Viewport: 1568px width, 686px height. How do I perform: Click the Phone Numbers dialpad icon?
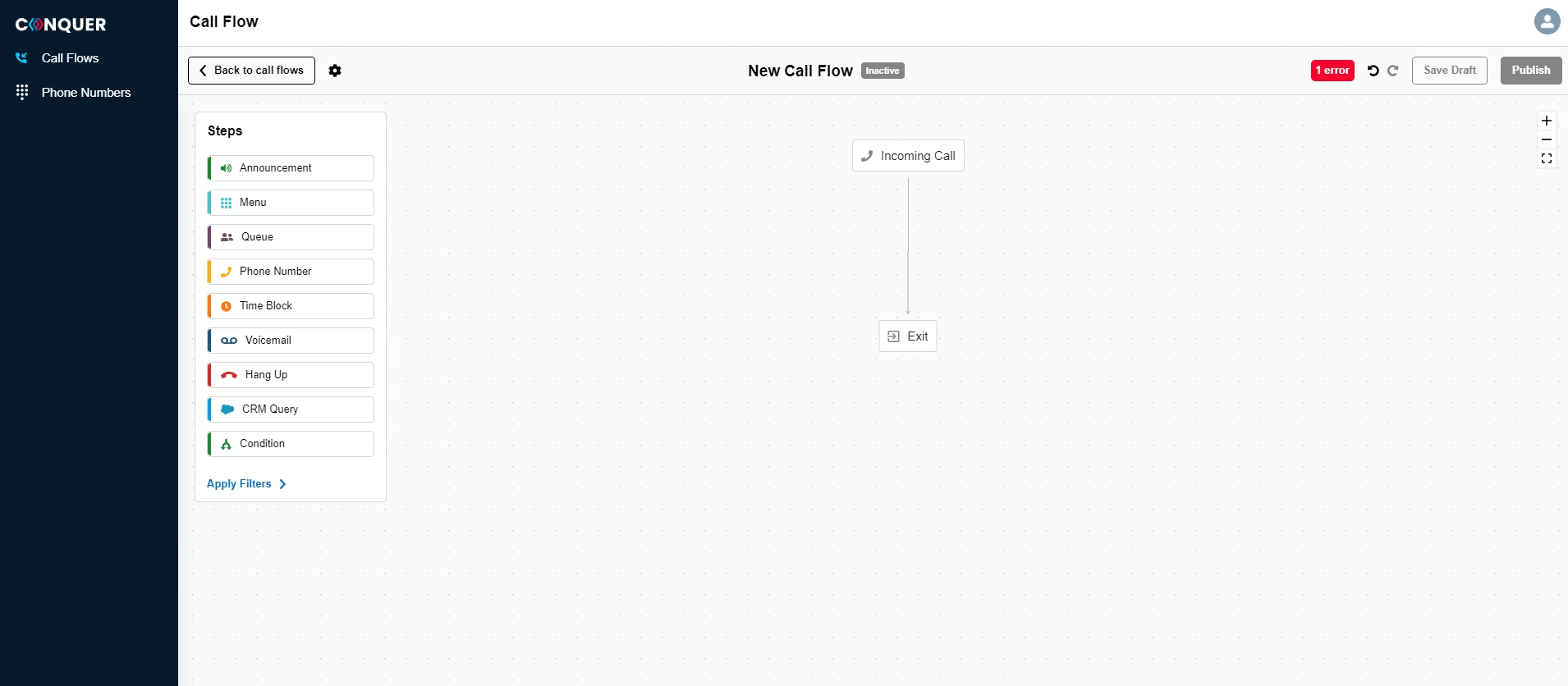(x=22, y=92)
